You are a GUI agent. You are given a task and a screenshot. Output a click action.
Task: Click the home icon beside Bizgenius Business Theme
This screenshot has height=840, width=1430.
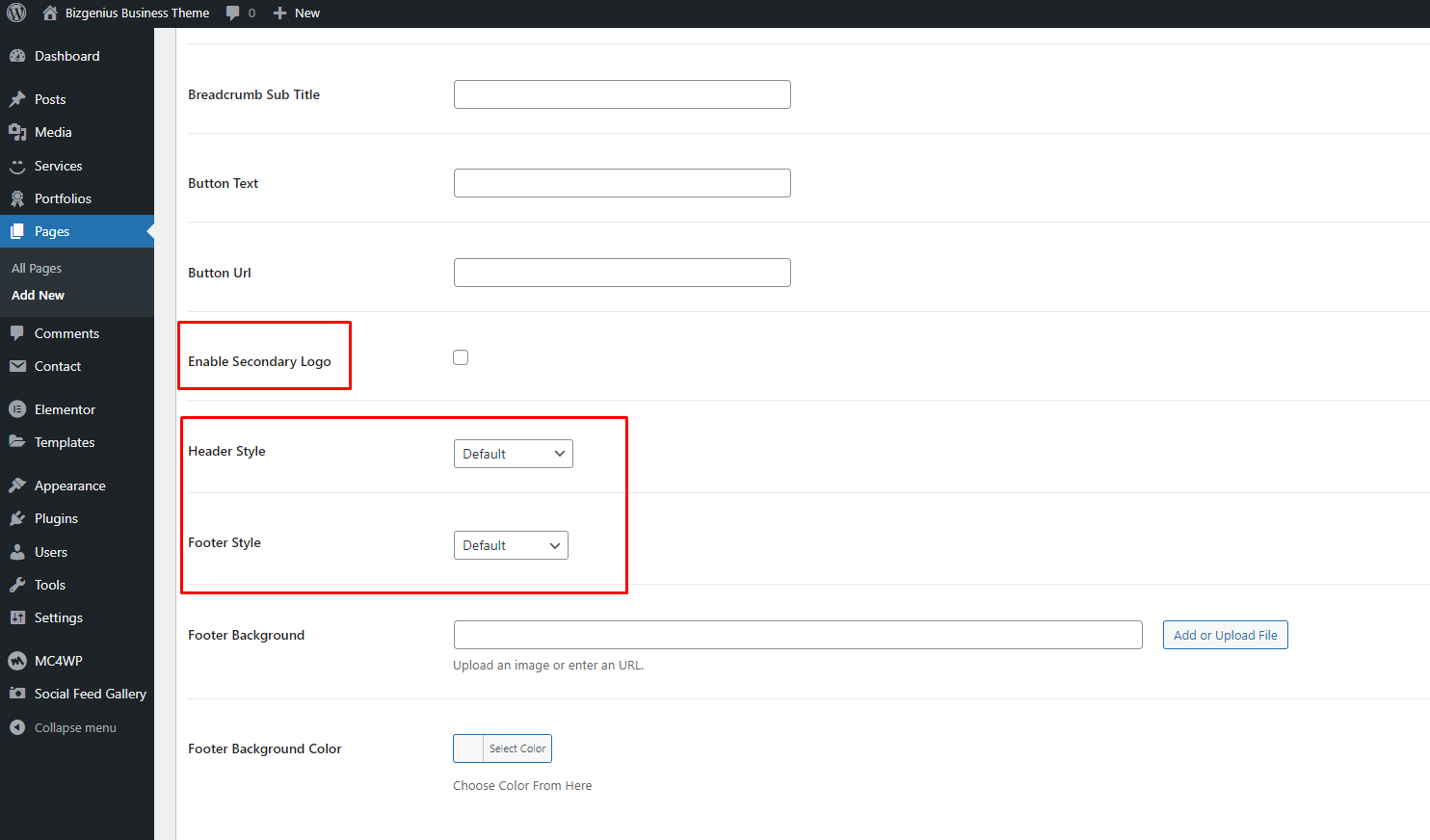[x=50, y=13]
